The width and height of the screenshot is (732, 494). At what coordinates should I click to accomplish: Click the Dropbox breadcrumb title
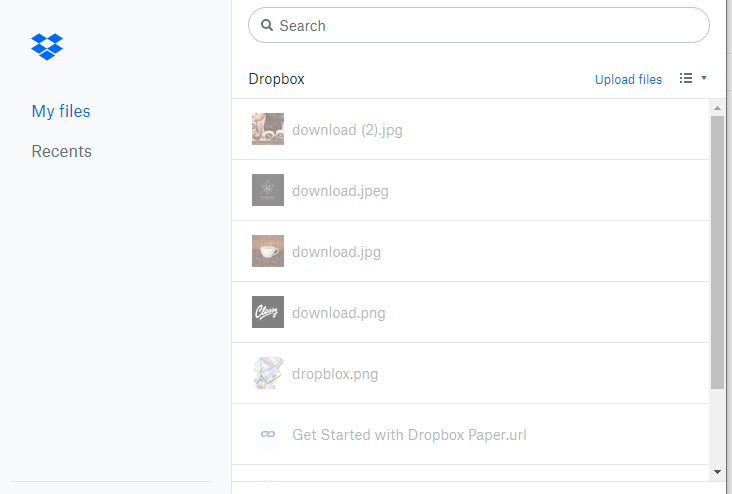pos(276,79)
